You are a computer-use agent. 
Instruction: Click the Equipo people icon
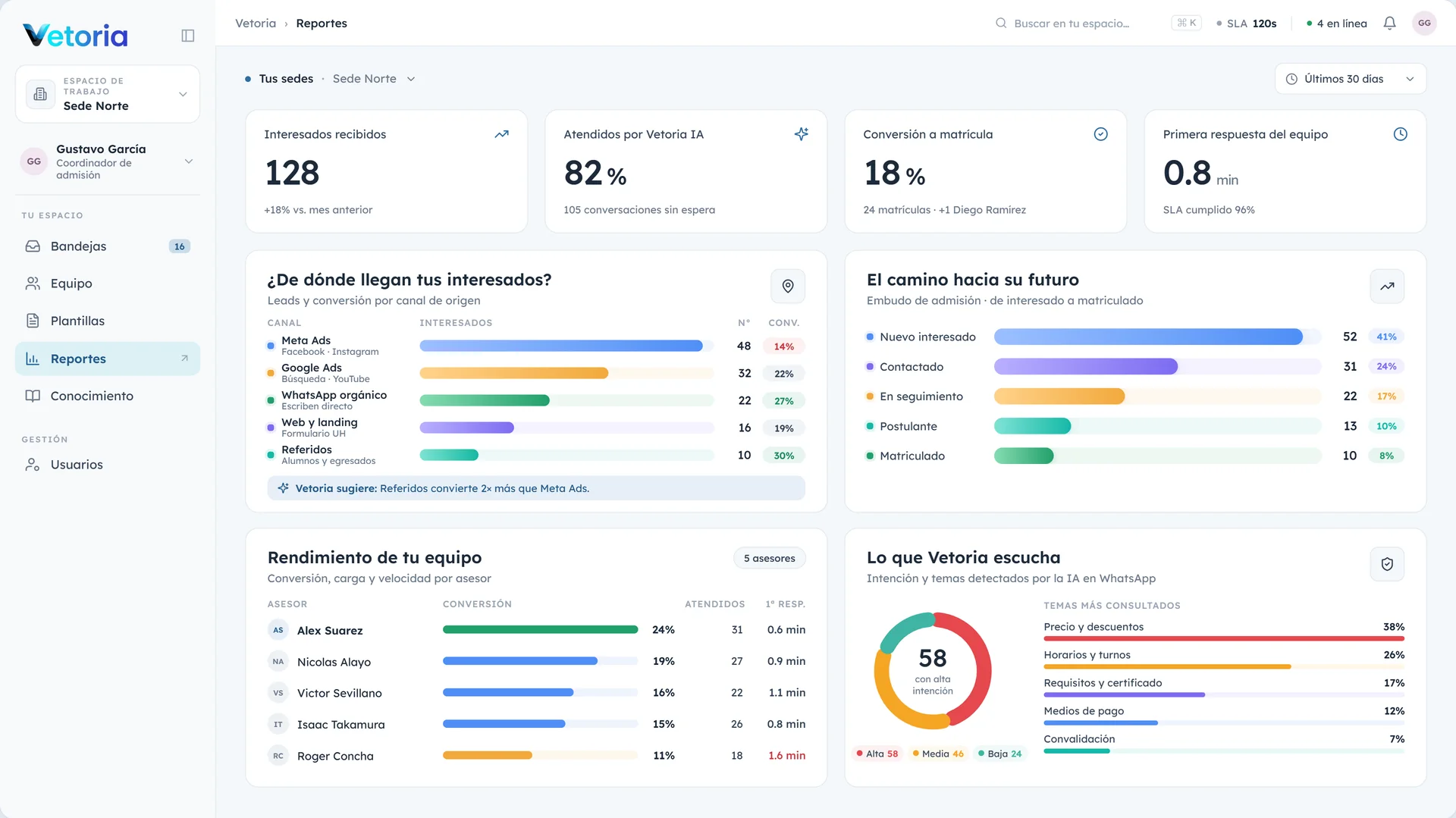tap(33, 284)
